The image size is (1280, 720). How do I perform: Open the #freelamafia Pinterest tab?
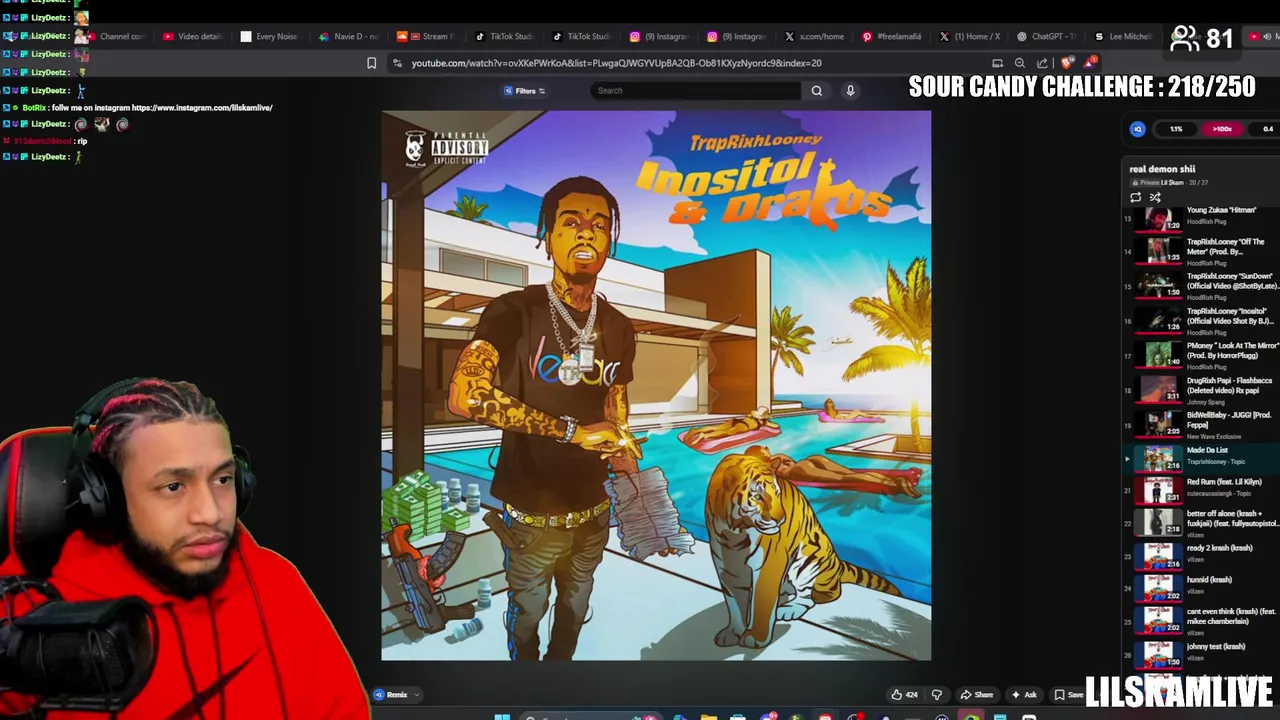click(892, 36)
